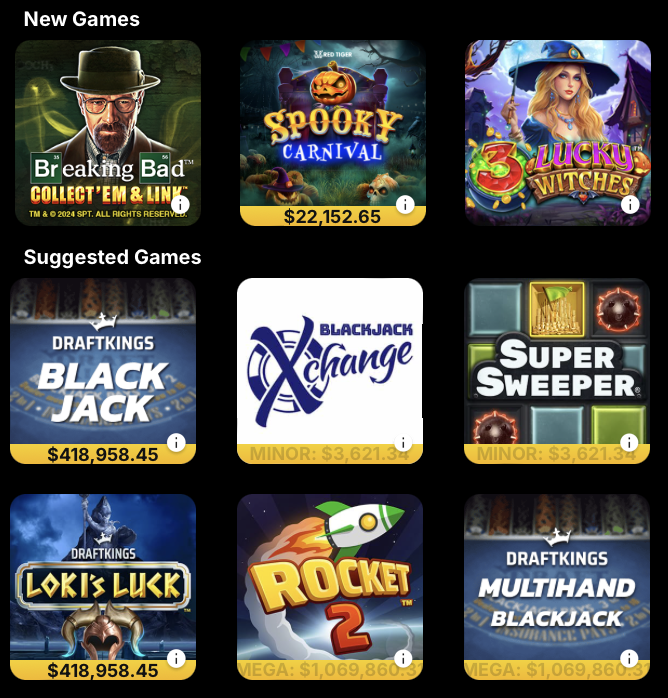This screenshot has height=698, width=668.
Task: Open info icon on Loki's Luck
Action: point(176,658)
